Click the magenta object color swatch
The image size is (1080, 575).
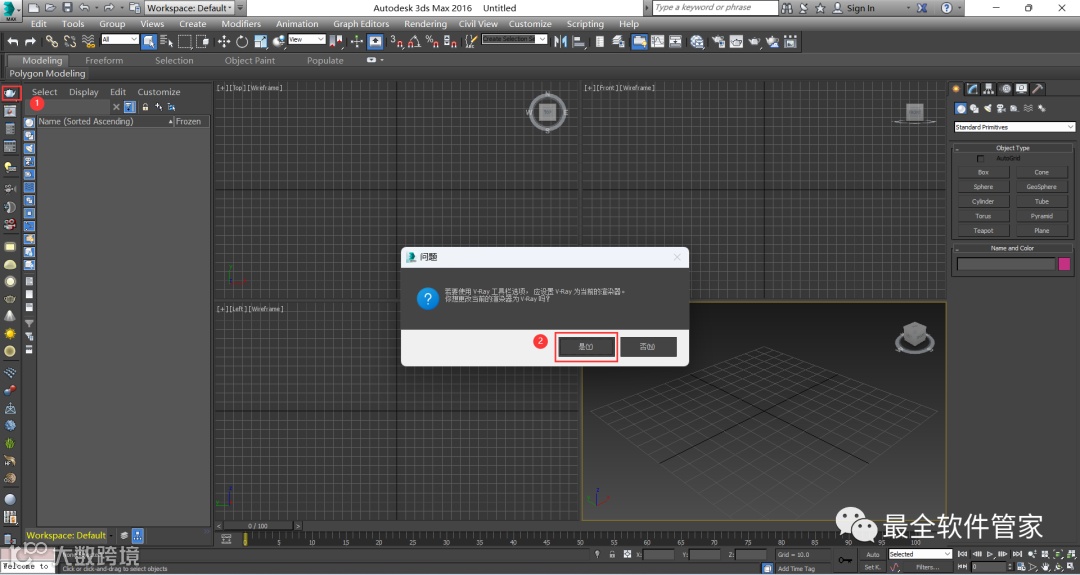[x=1064, y=264]
